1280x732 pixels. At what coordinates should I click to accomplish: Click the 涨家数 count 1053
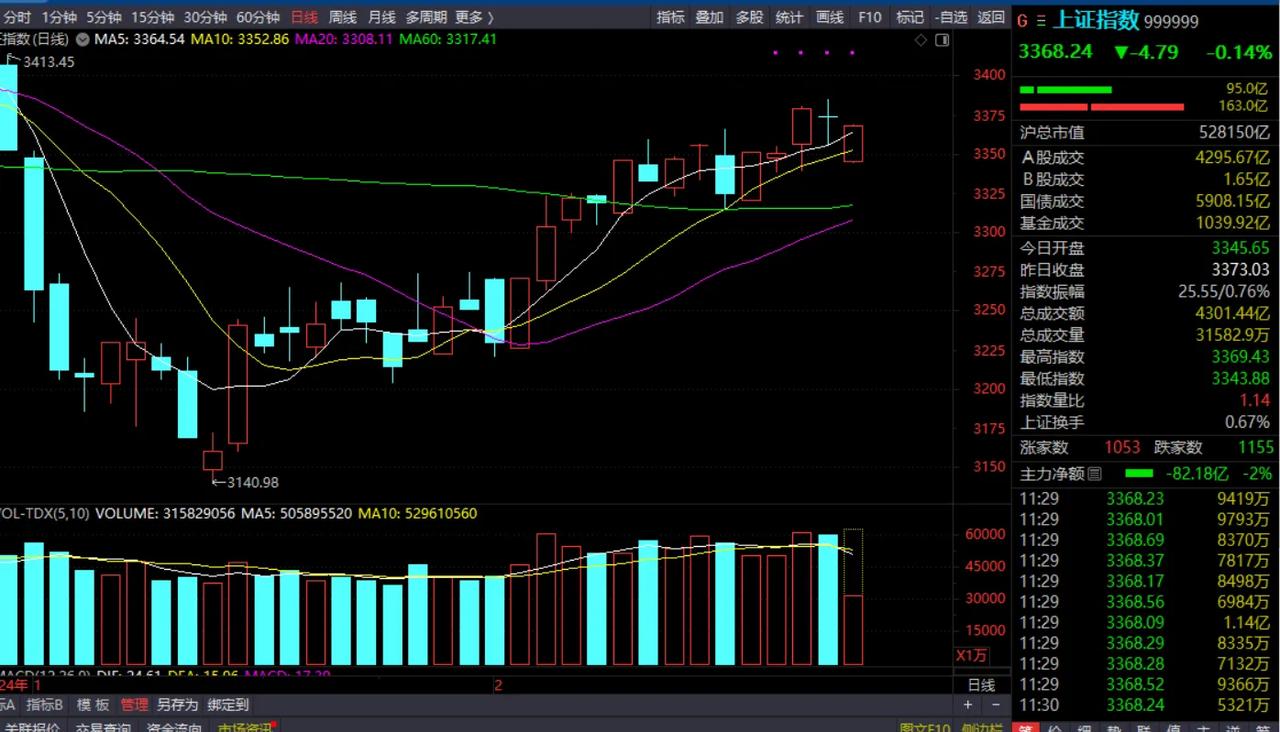click(1122, 448)
